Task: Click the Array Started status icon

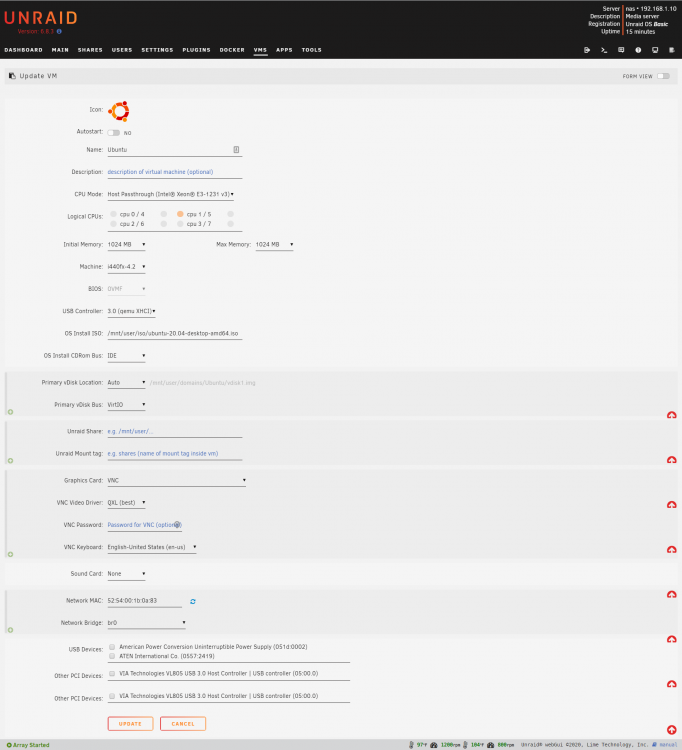Action: coord(9,745)
